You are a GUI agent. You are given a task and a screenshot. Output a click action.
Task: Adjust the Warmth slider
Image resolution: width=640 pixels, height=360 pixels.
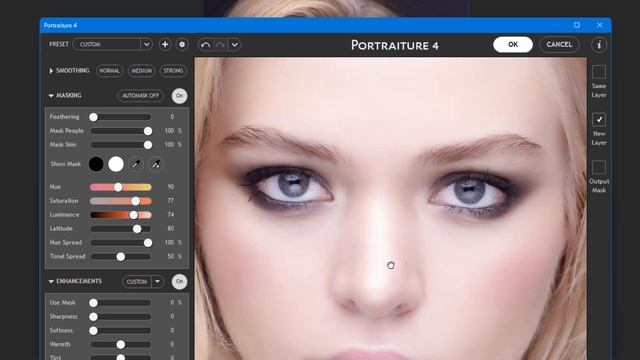120,344
